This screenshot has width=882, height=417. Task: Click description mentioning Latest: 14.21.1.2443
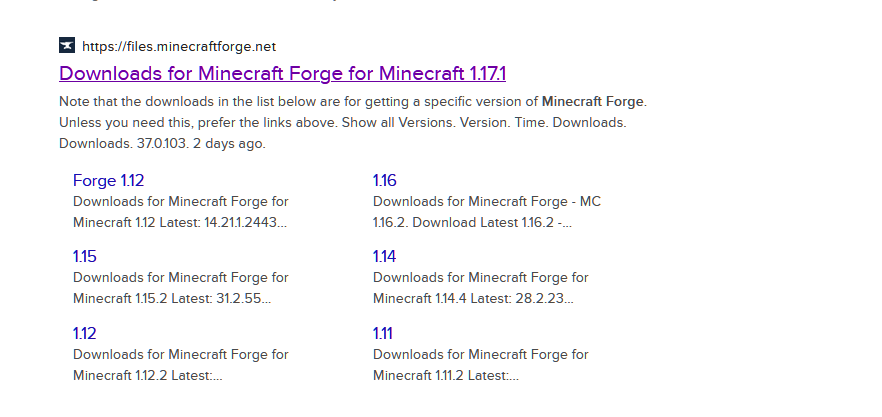[x=181, y=212]
